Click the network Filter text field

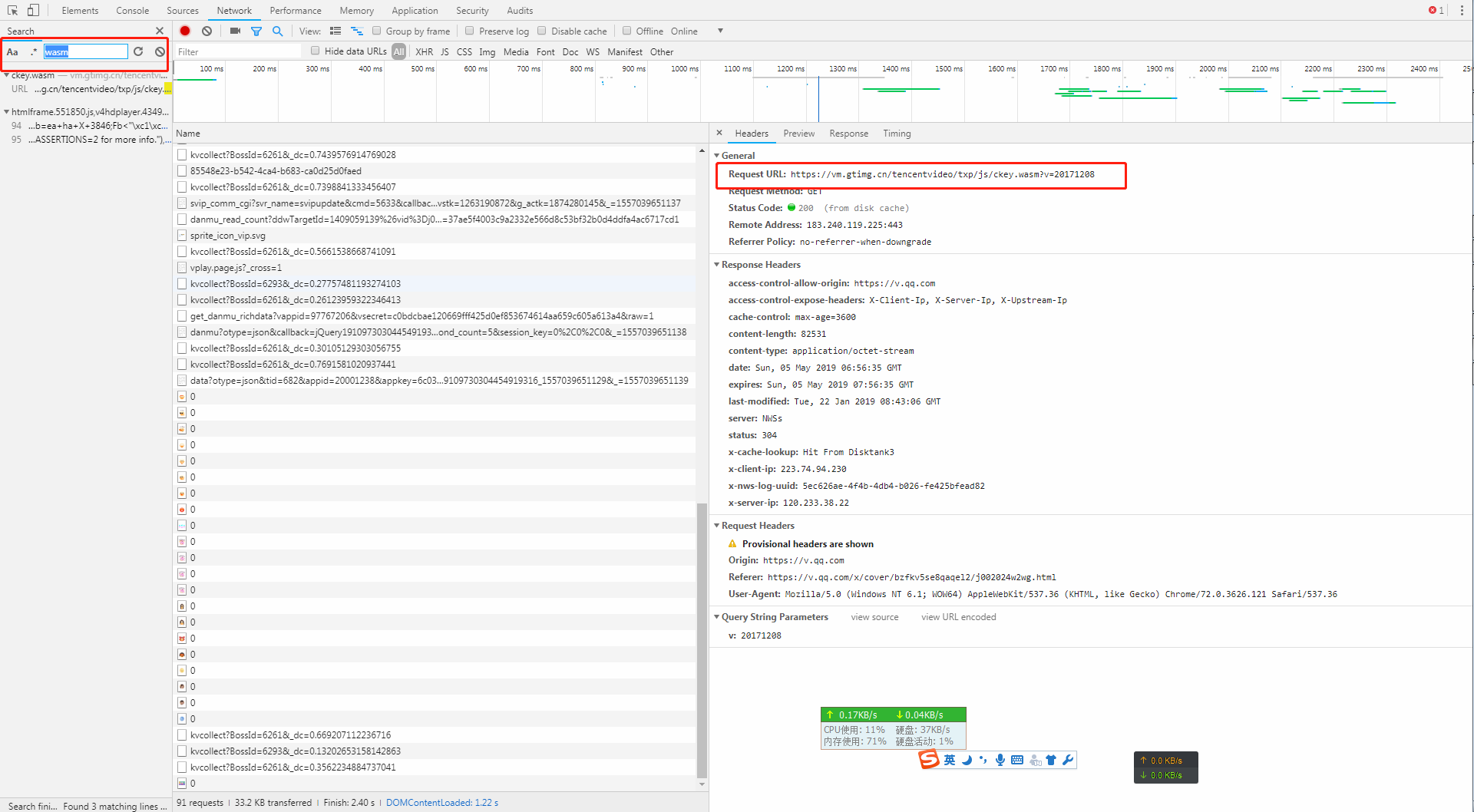239,51
